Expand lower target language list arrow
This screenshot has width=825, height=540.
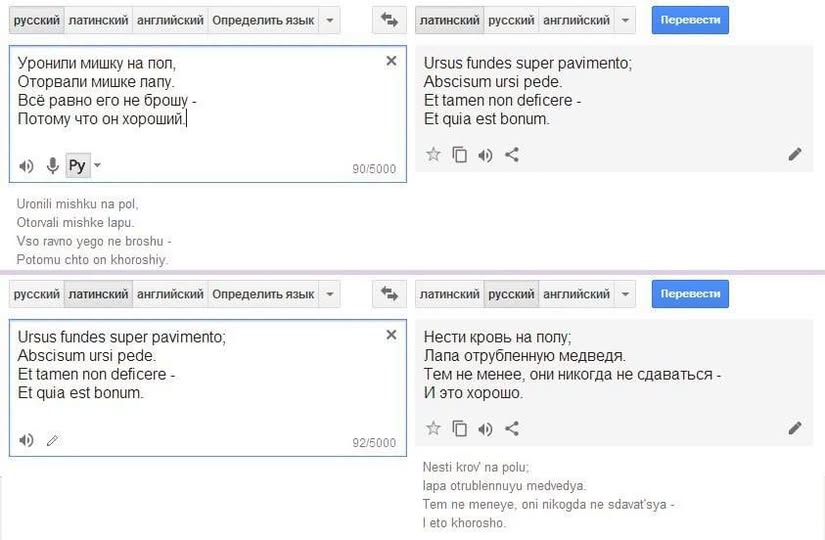(626, 294)
